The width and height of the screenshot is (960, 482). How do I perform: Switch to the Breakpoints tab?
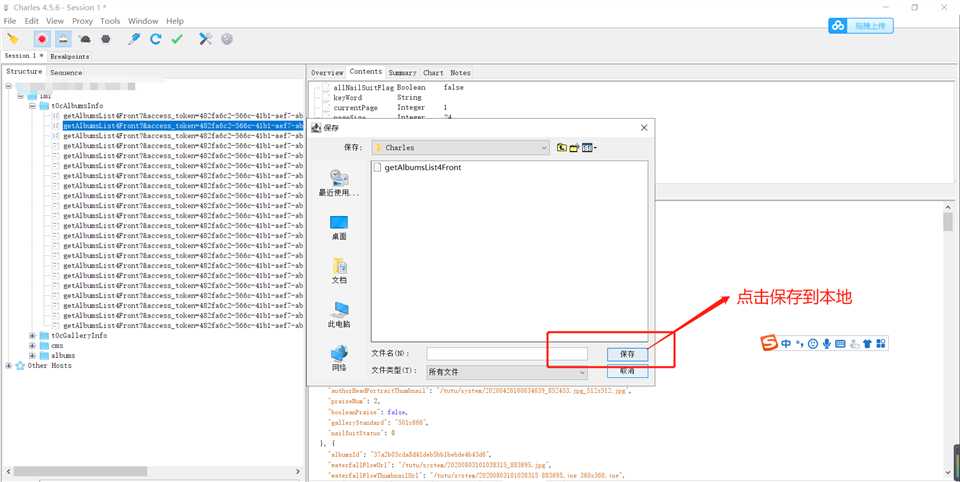[70, 56]
